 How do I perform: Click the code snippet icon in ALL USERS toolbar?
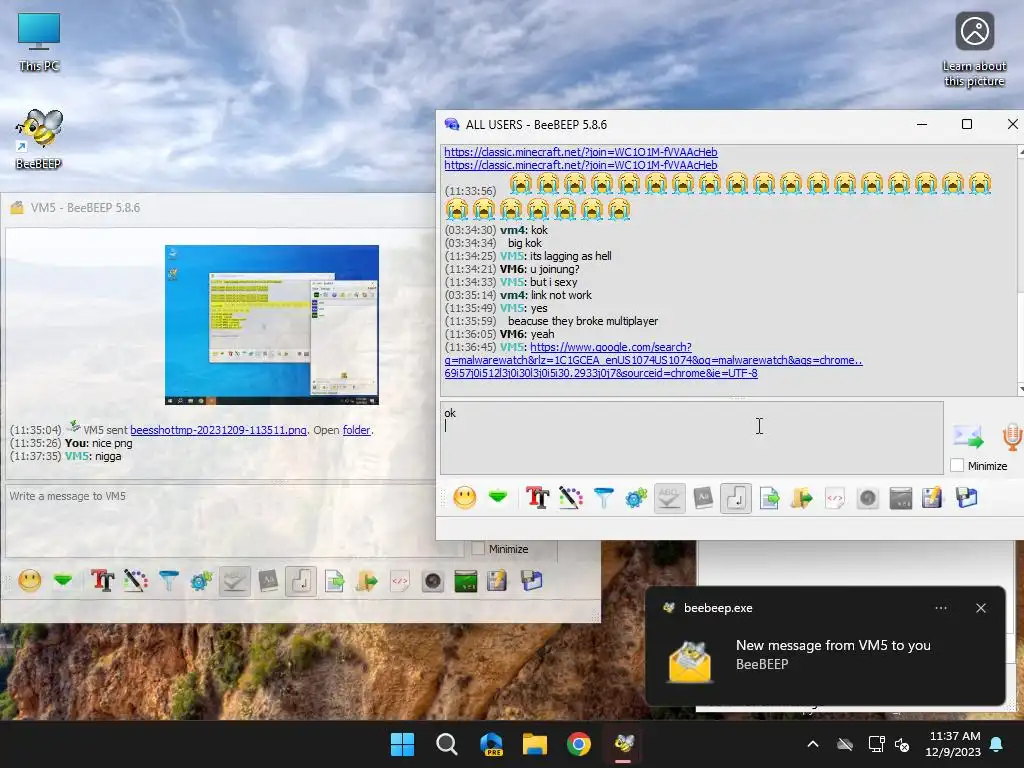point(835,498)
